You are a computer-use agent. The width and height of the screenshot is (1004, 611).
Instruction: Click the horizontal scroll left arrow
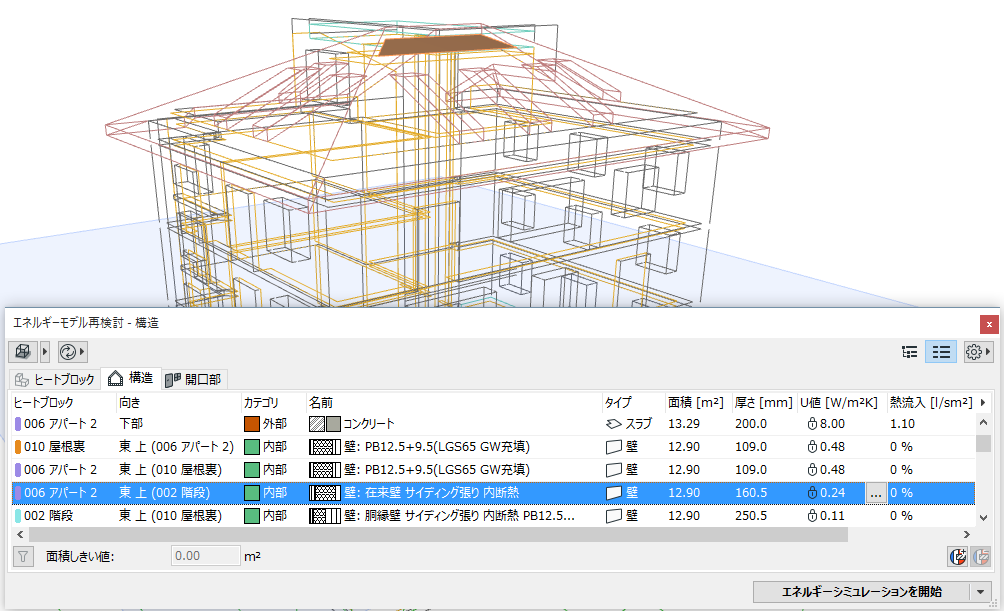pyautogui.click(x=20, y=534)
